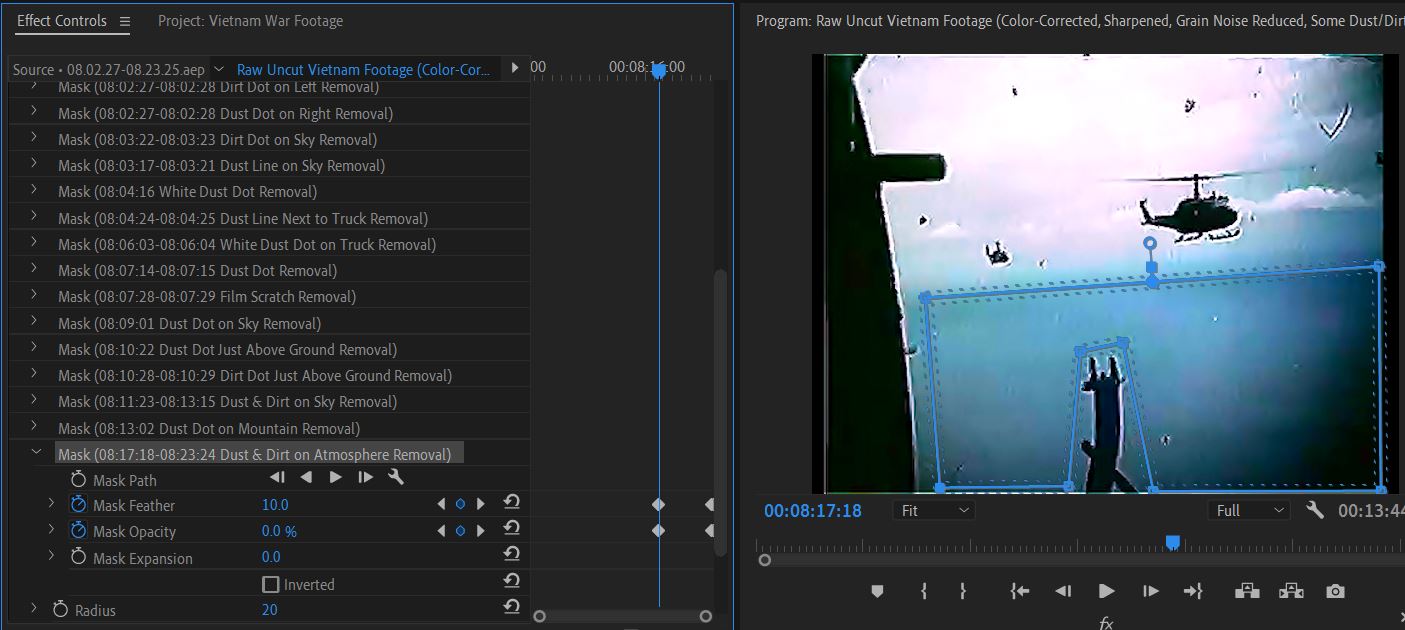Expand the Mask Opacity property
Viewport: 1405px width, 630px height.
pos(51,529)
